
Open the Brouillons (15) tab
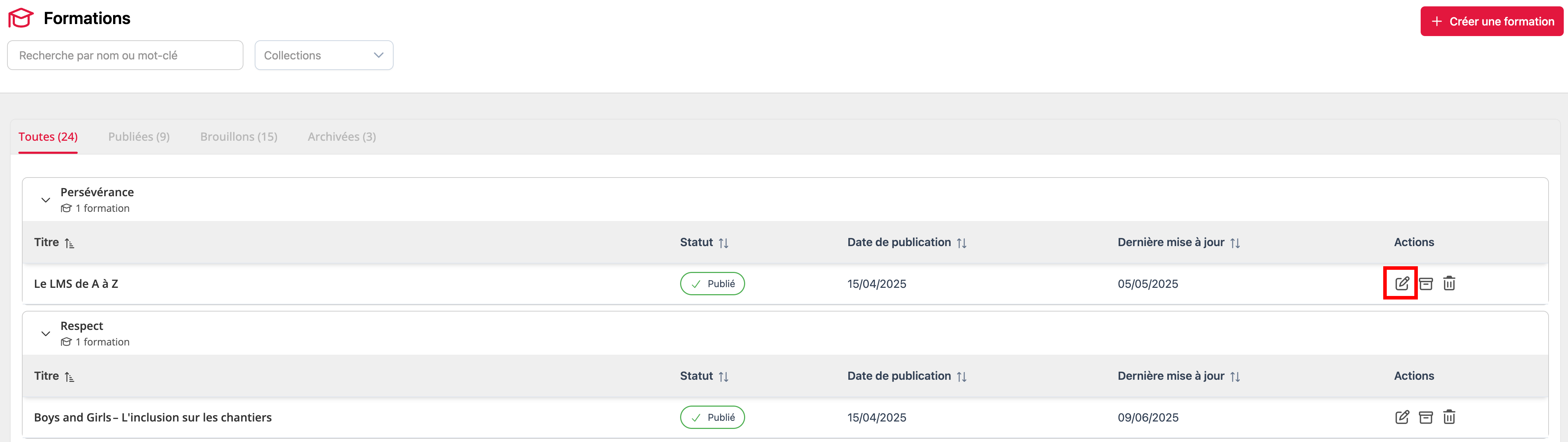(x=238, y=136)
